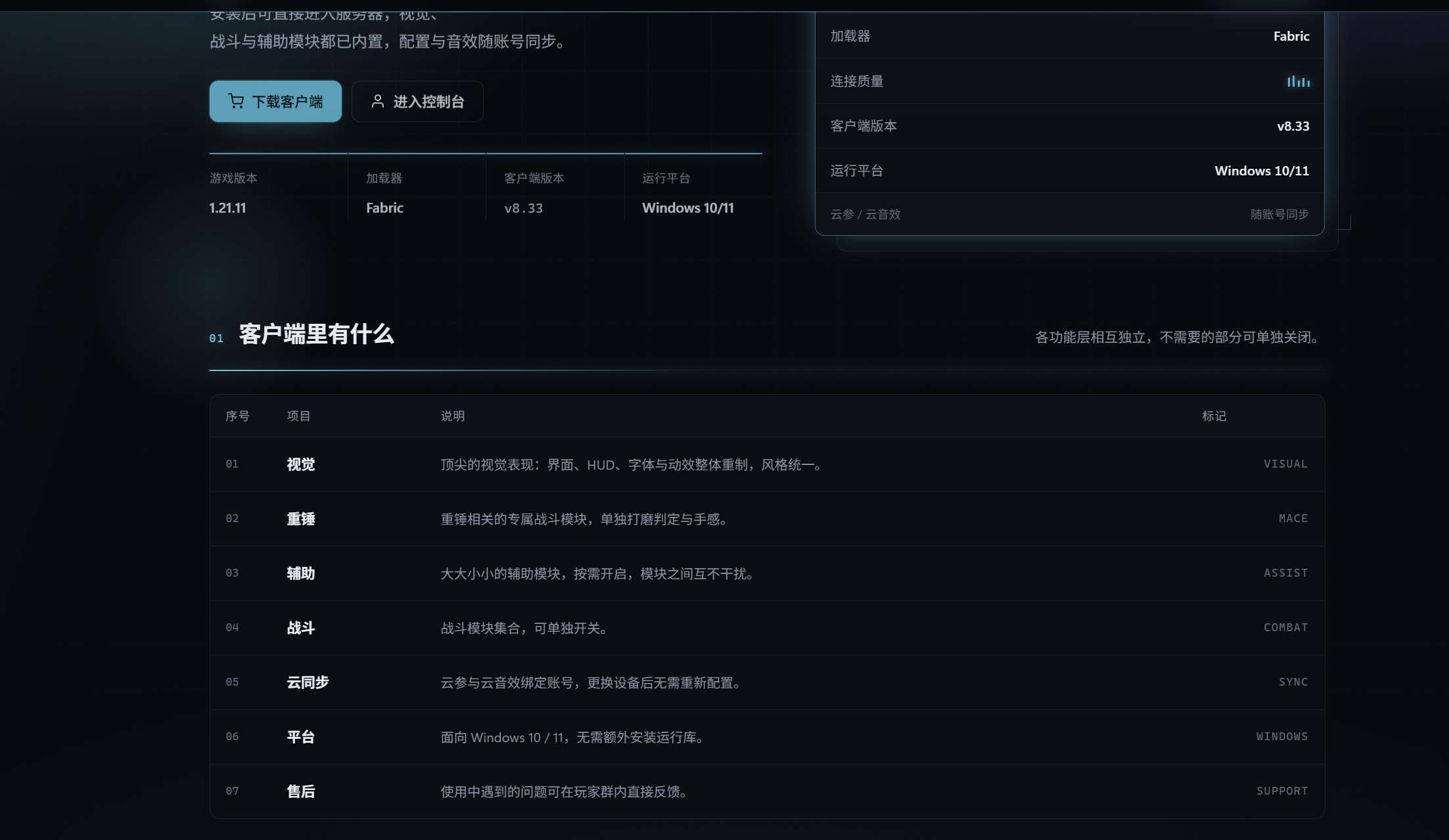Click the 客户端里有什么 section heading
Image resolution: width=1449 pixels, height=840 pixels.
coord(316,334)
